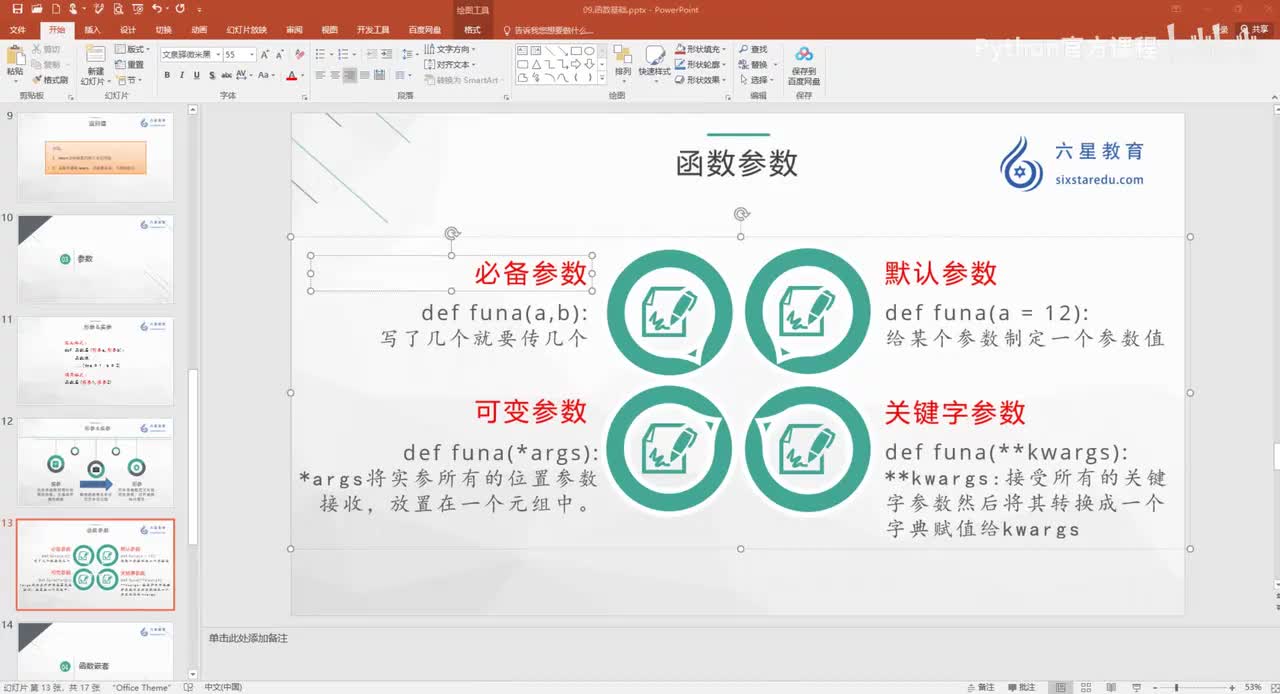The image size is (1280, 694).
Task: Open the Shape Effects (形状效果) dropdown
Action: pos(700,80)
